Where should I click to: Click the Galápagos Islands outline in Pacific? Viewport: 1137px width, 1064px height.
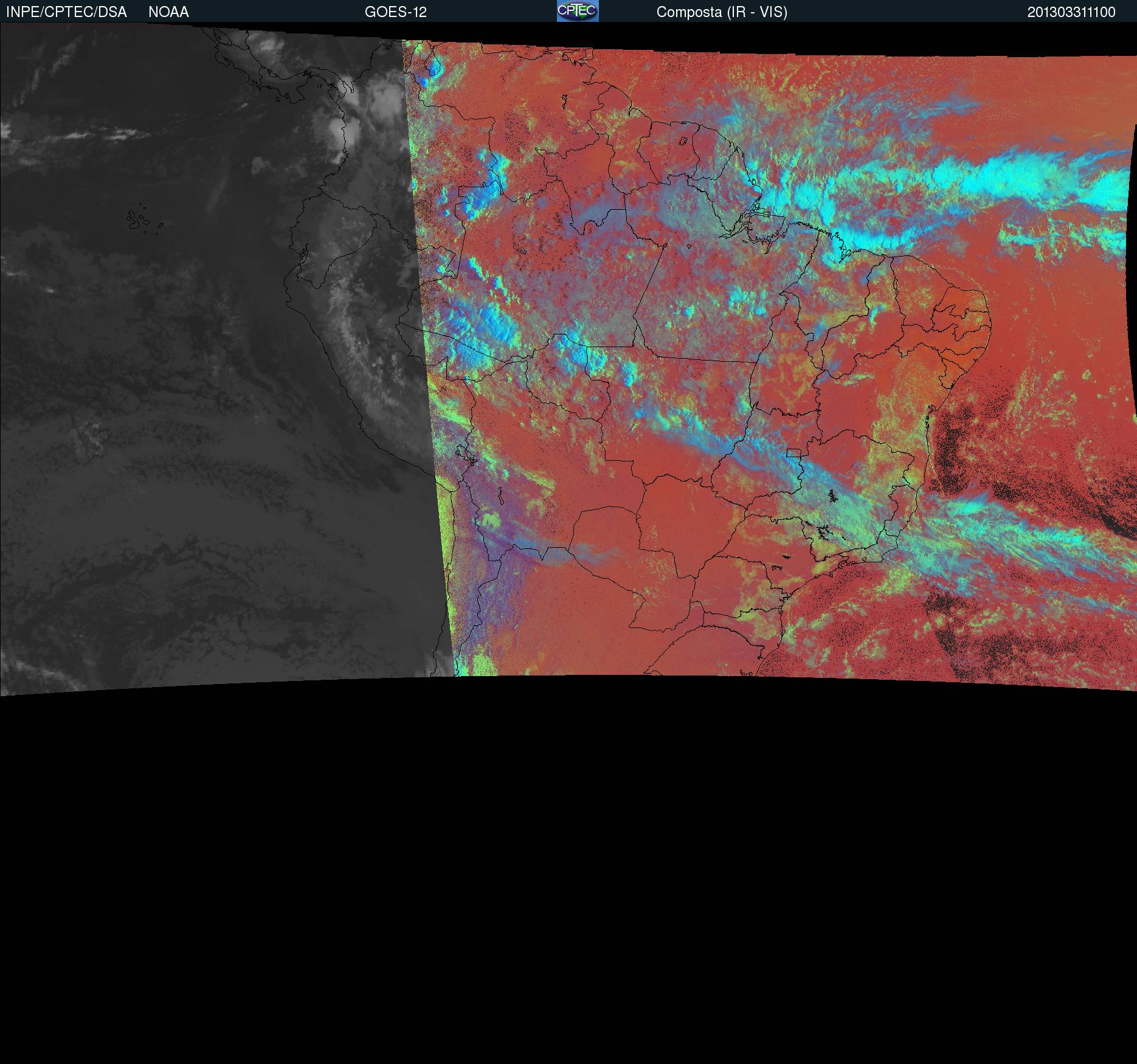tap(139, 220)
